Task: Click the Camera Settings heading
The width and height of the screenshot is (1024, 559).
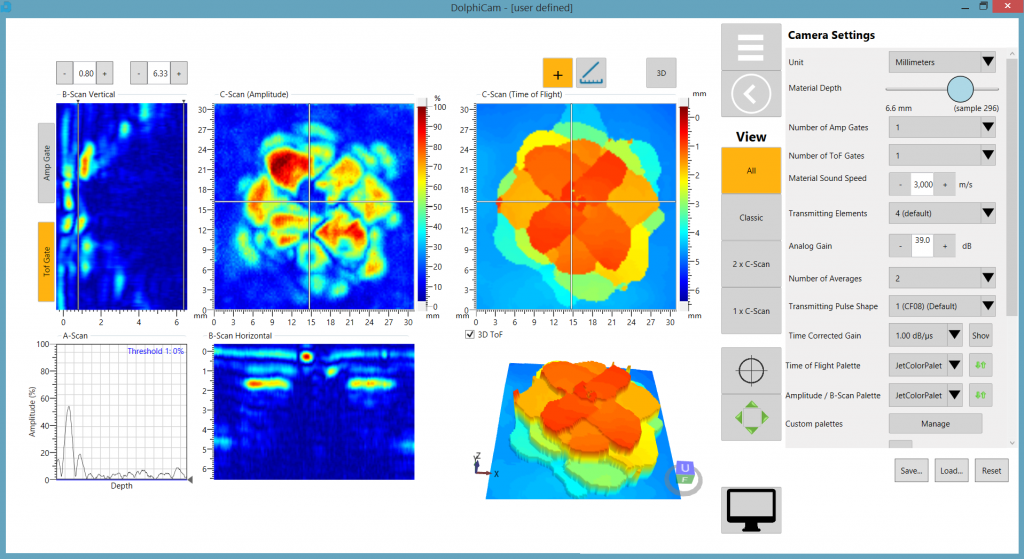Action: coord(831,35)
